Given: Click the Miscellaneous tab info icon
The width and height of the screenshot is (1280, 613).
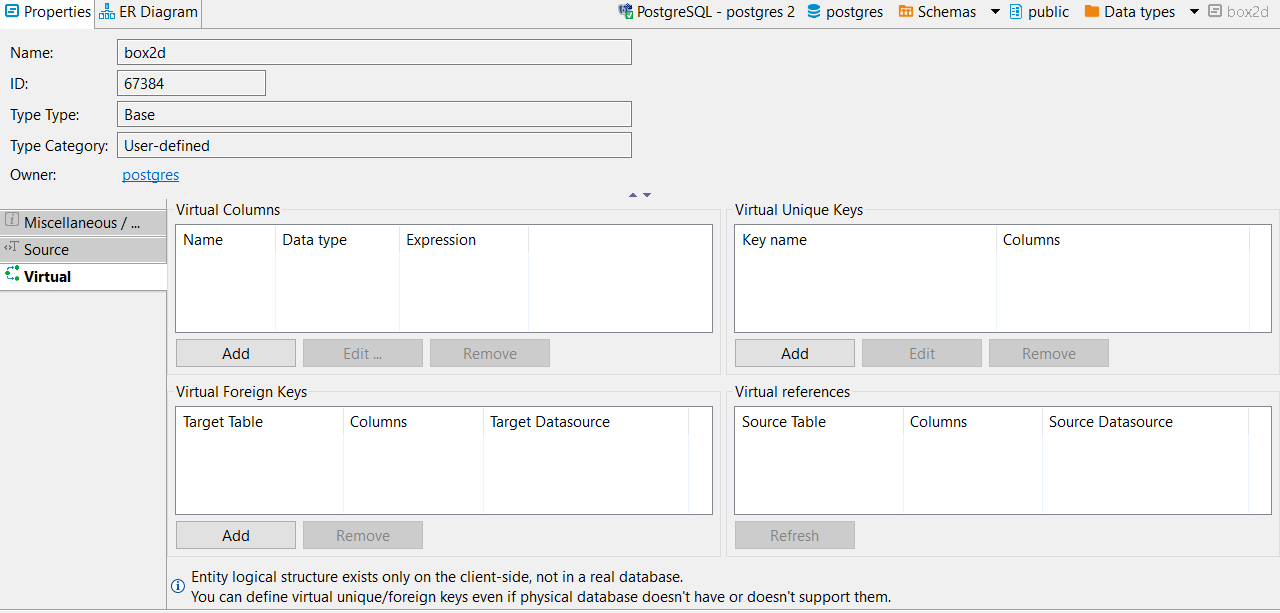Looking at the screenshot, I should (x=12, y=221).
